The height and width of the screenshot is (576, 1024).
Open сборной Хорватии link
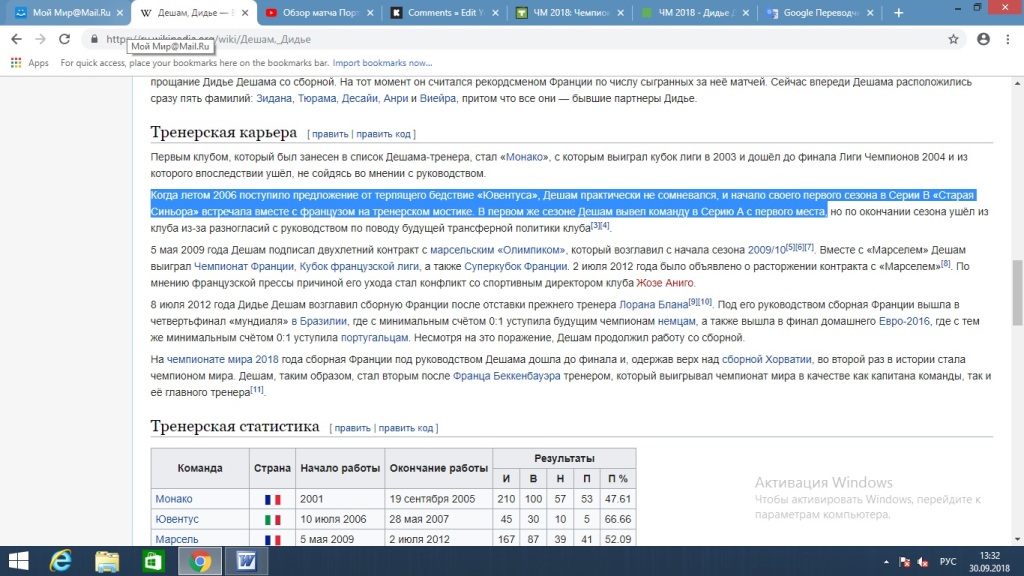pyautogui.click(x=766, y=359)
